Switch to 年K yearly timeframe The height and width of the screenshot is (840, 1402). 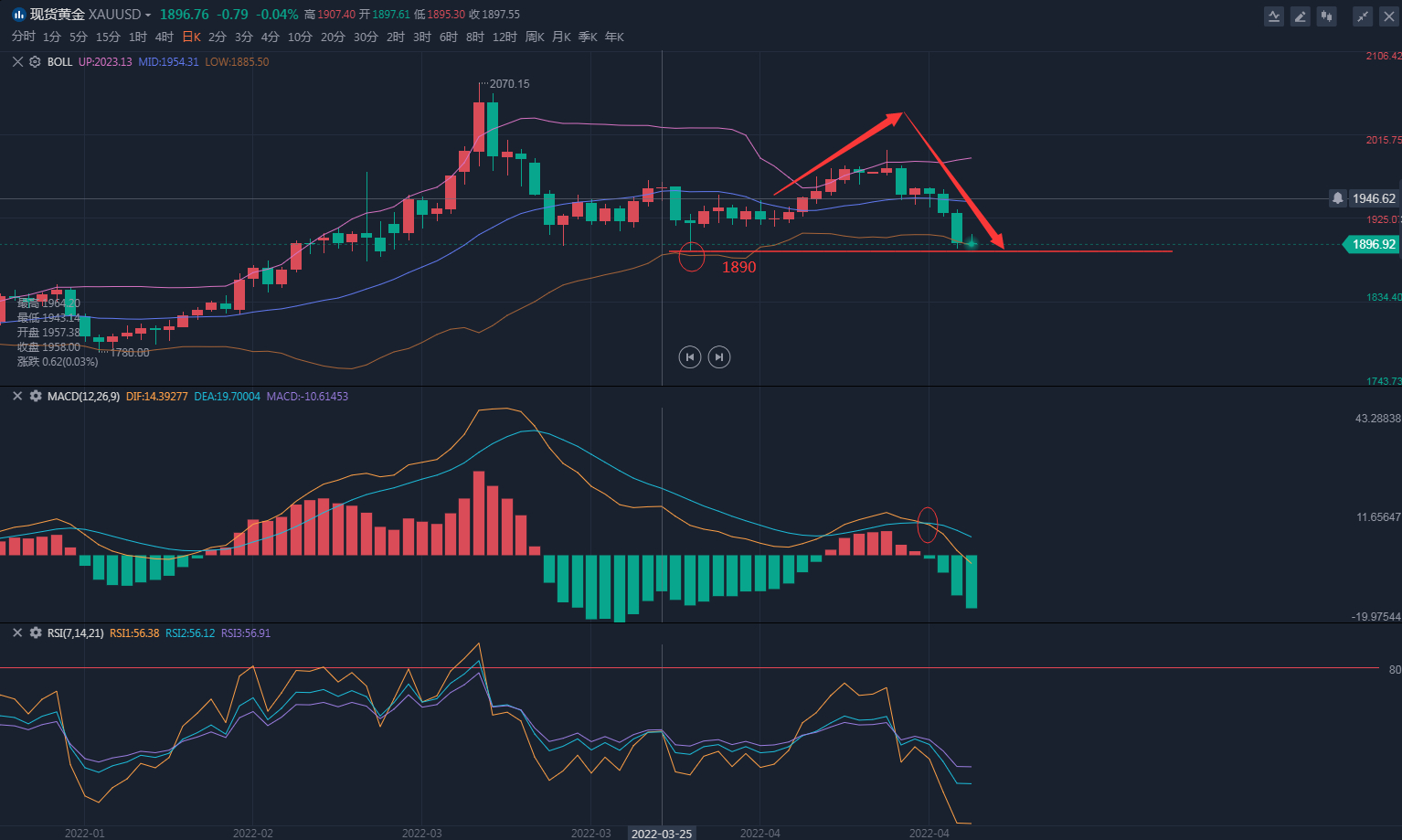tap(614, 37)
